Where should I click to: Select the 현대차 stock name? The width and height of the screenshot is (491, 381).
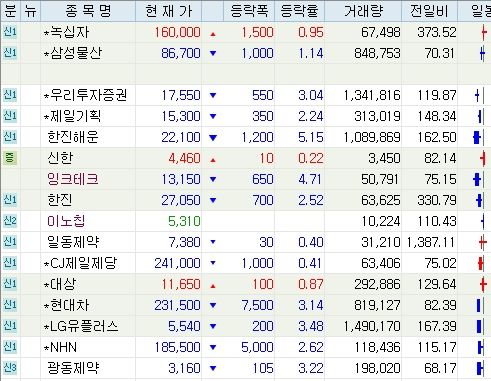coord(67,305)
